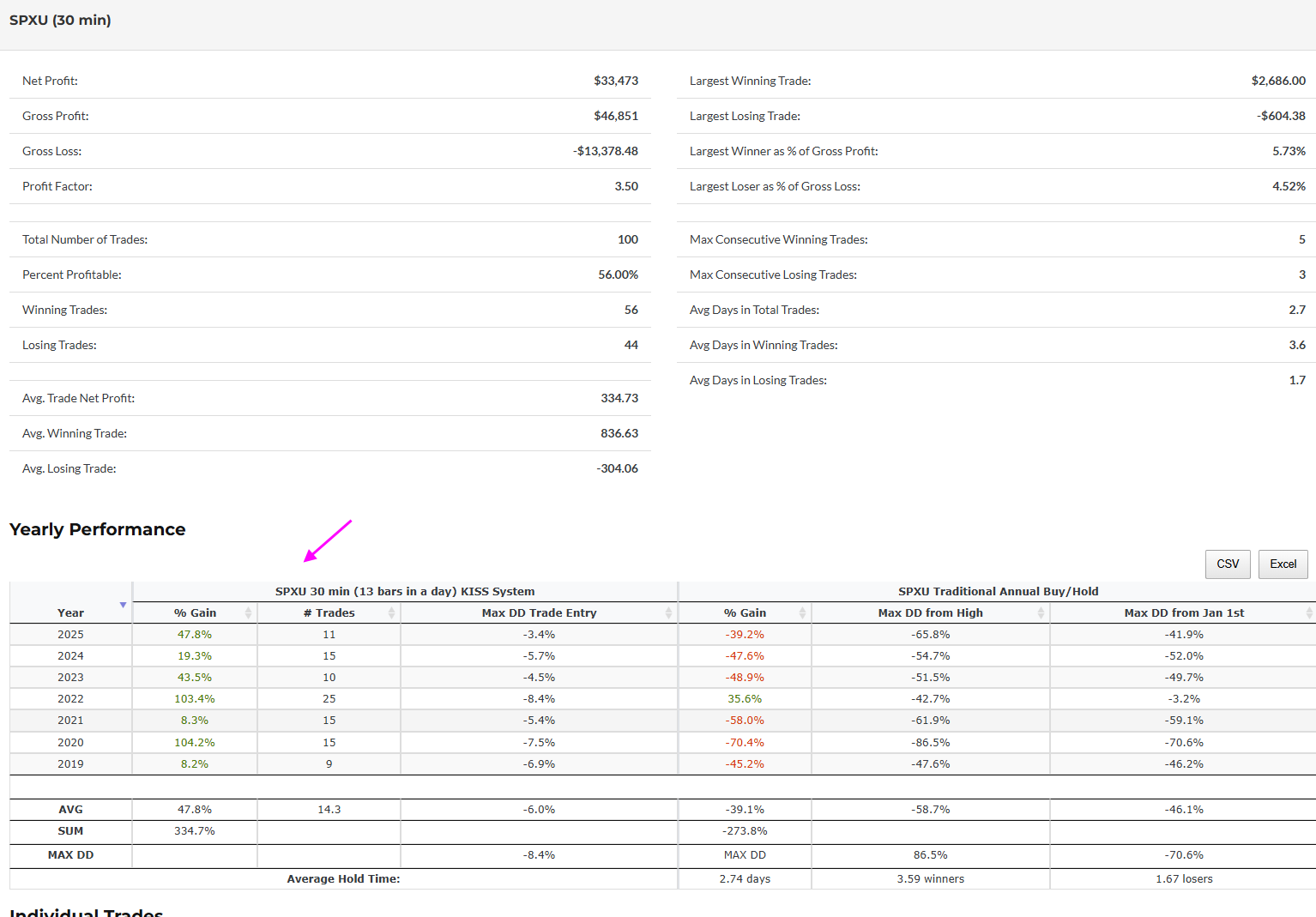Image resolution: width=1316 pixels, height=917 pixels.
Task: Click the Total Number of Trades value 100
Action: coord(628,239)
